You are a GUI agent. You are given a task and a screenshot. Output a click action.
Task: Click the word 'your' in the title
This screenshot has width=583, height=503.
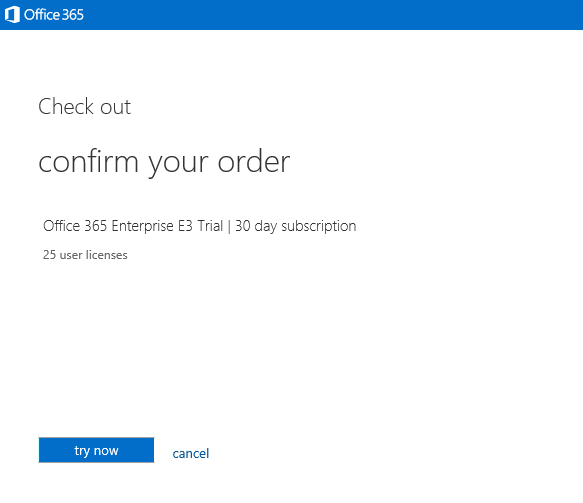point(178,165)
